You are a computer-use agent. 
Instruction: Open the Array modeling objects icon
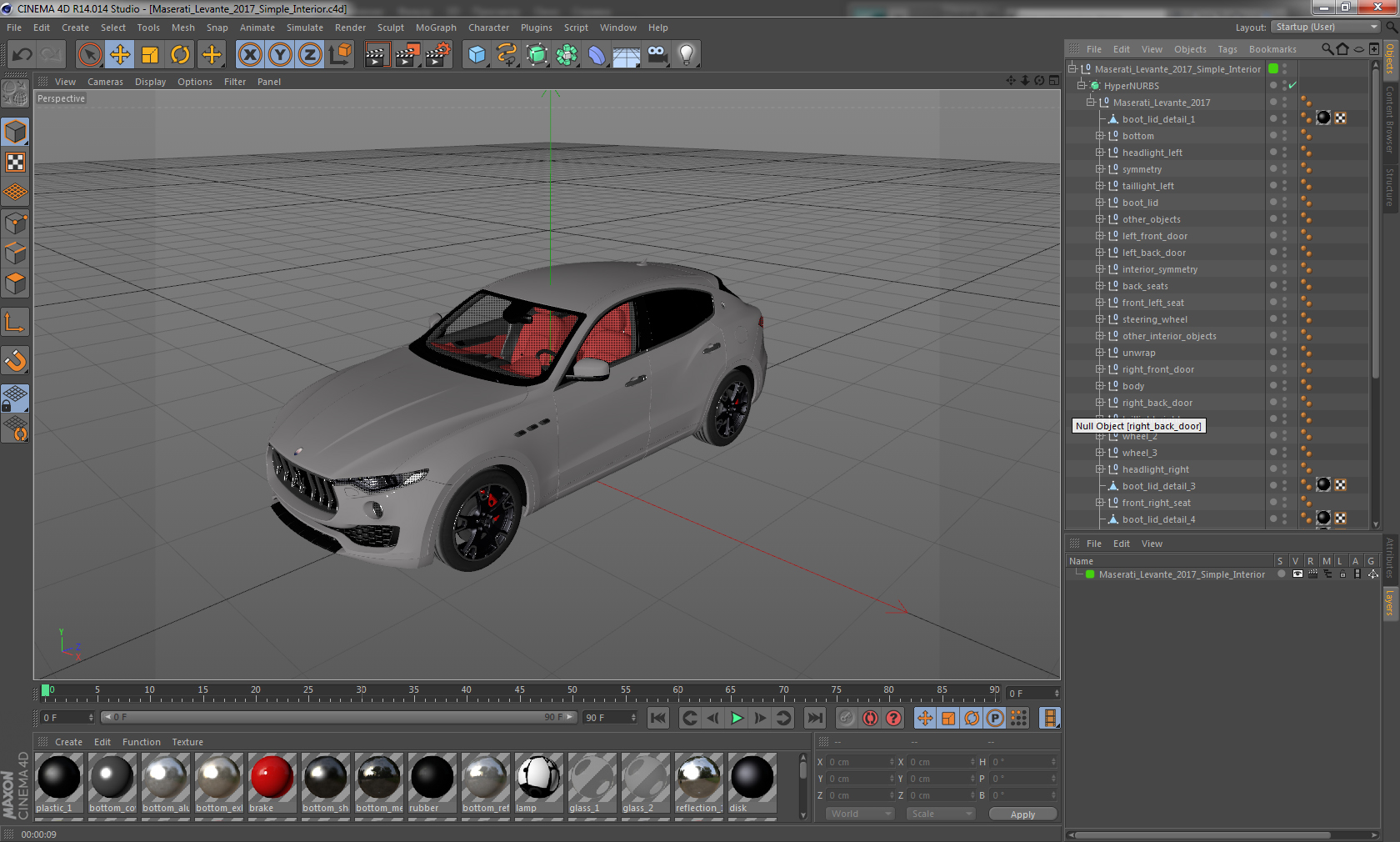pyautogui.click(x=567, y=55)
